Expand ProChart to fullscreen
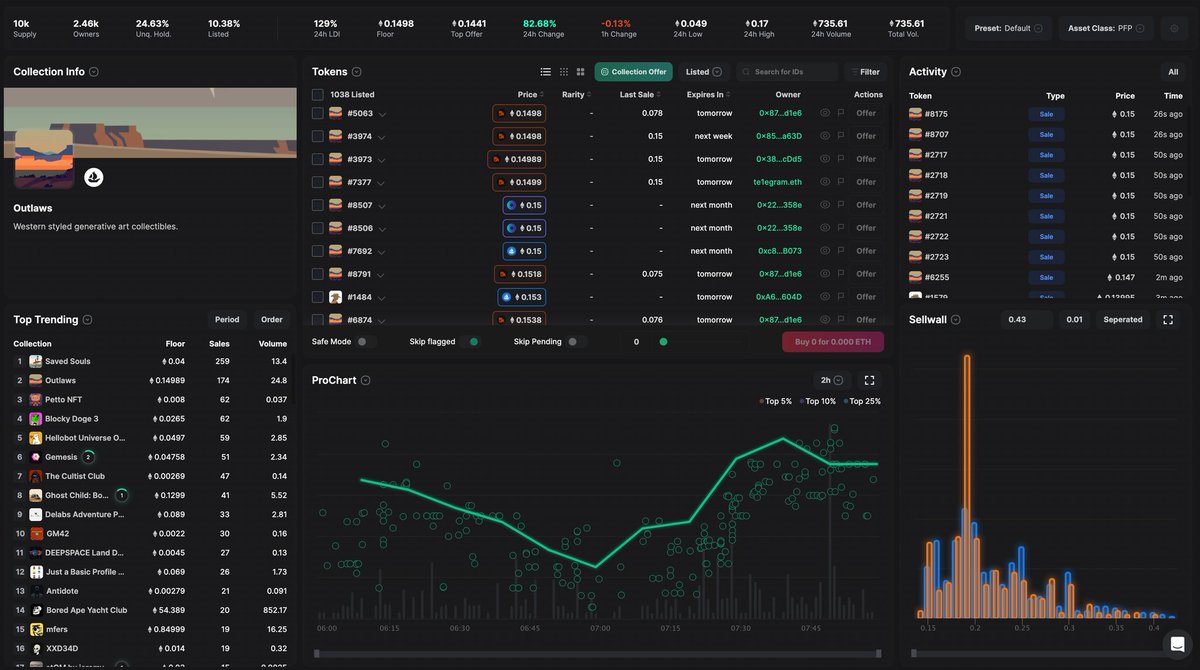 869,380
